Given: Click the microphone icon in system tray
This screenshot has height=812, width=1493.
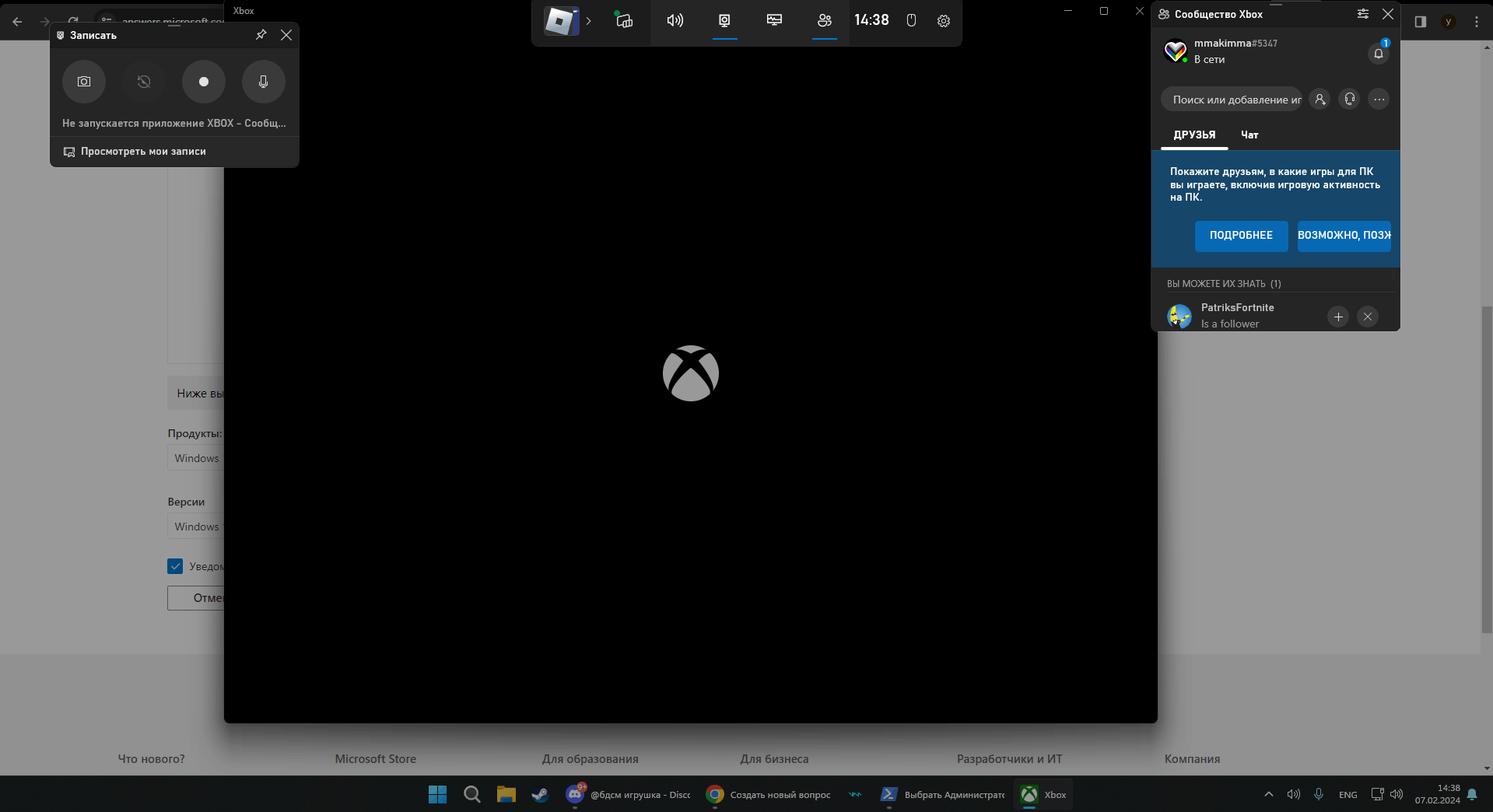Looking at the screenshot, I should pyautogui.click(x=1319, y=794).
